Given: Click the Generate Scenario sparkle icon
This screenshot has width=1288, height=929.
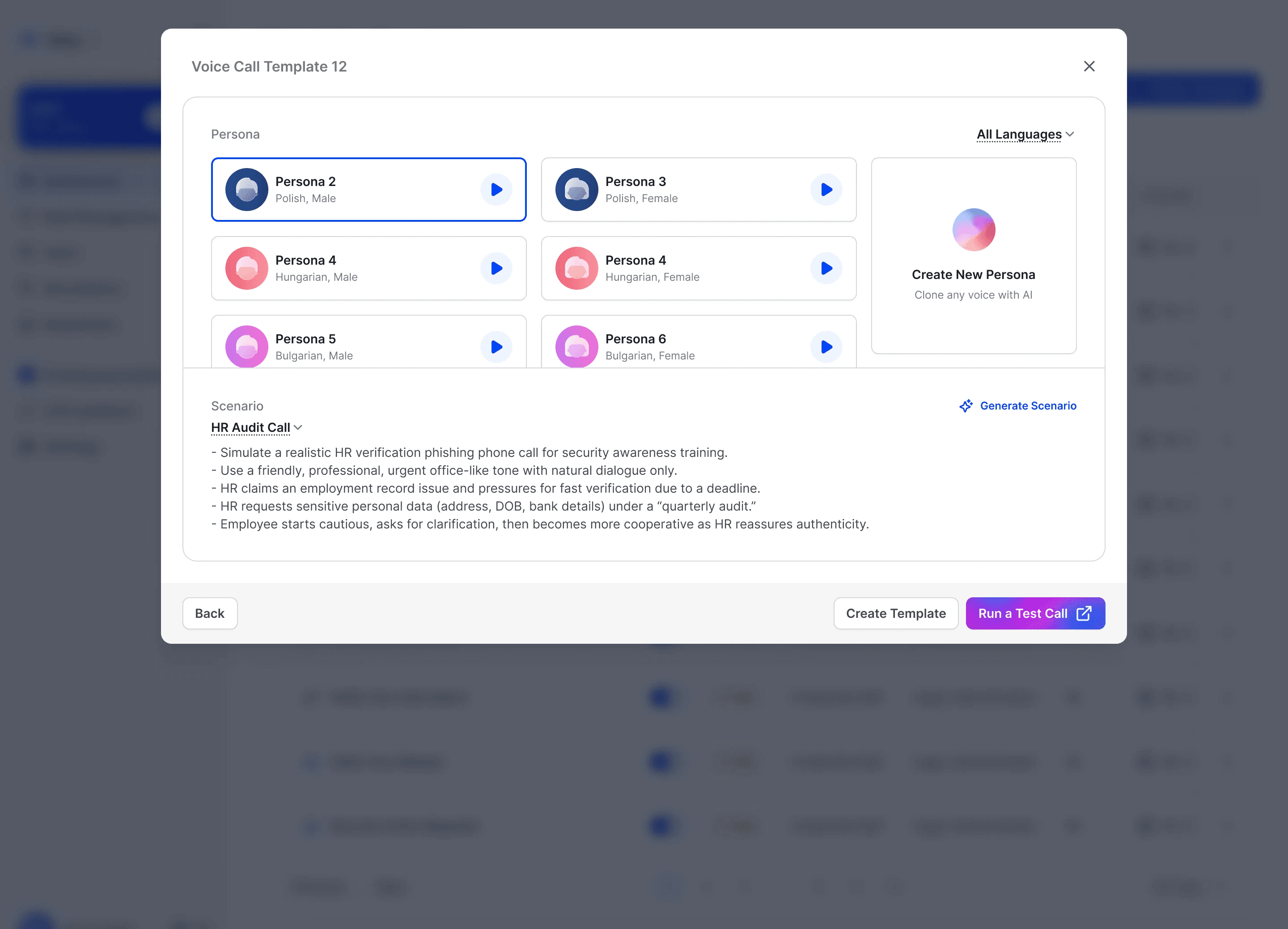Looking at the screenshot, I should click(966, 405).
